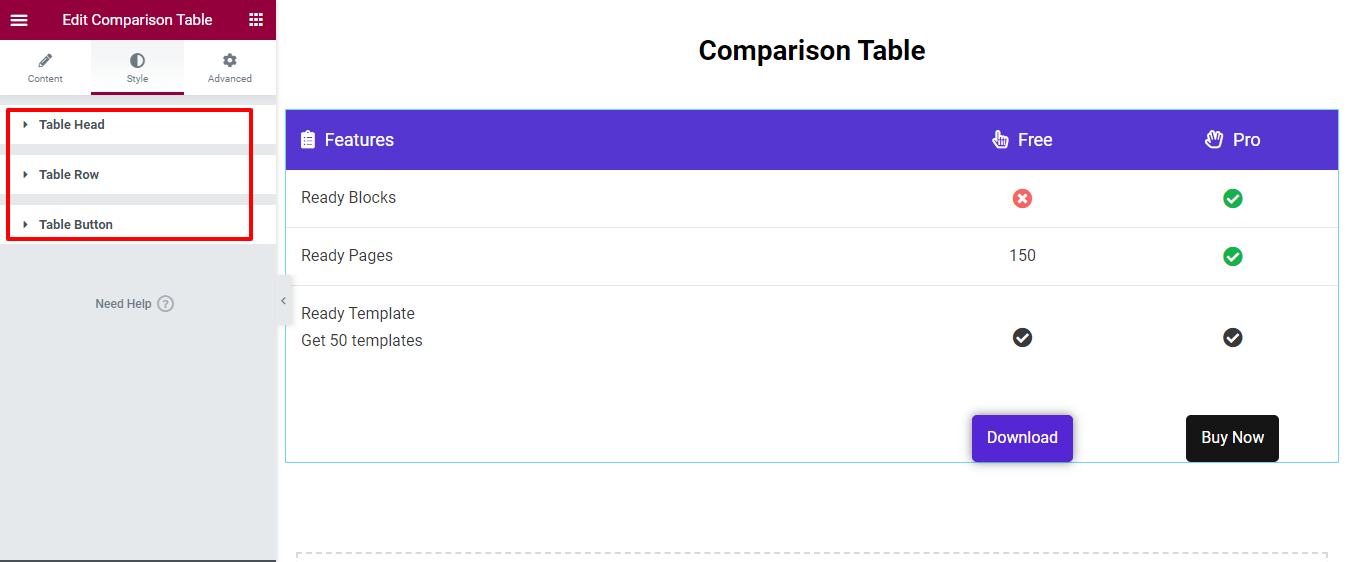Image resolution: width=1347 pixels, height=562 pixels.
Task: Click the hand icon beside Pro
Action: [1214, 140]
